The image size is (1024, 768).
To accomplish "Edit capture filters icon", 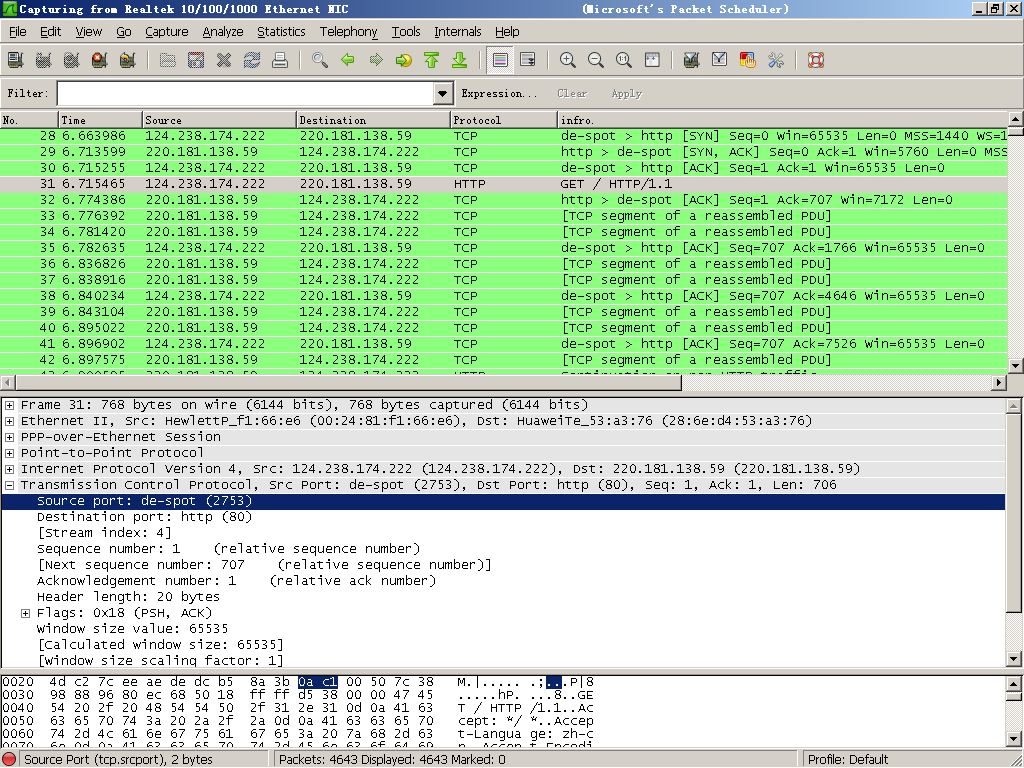I will 692,60.
